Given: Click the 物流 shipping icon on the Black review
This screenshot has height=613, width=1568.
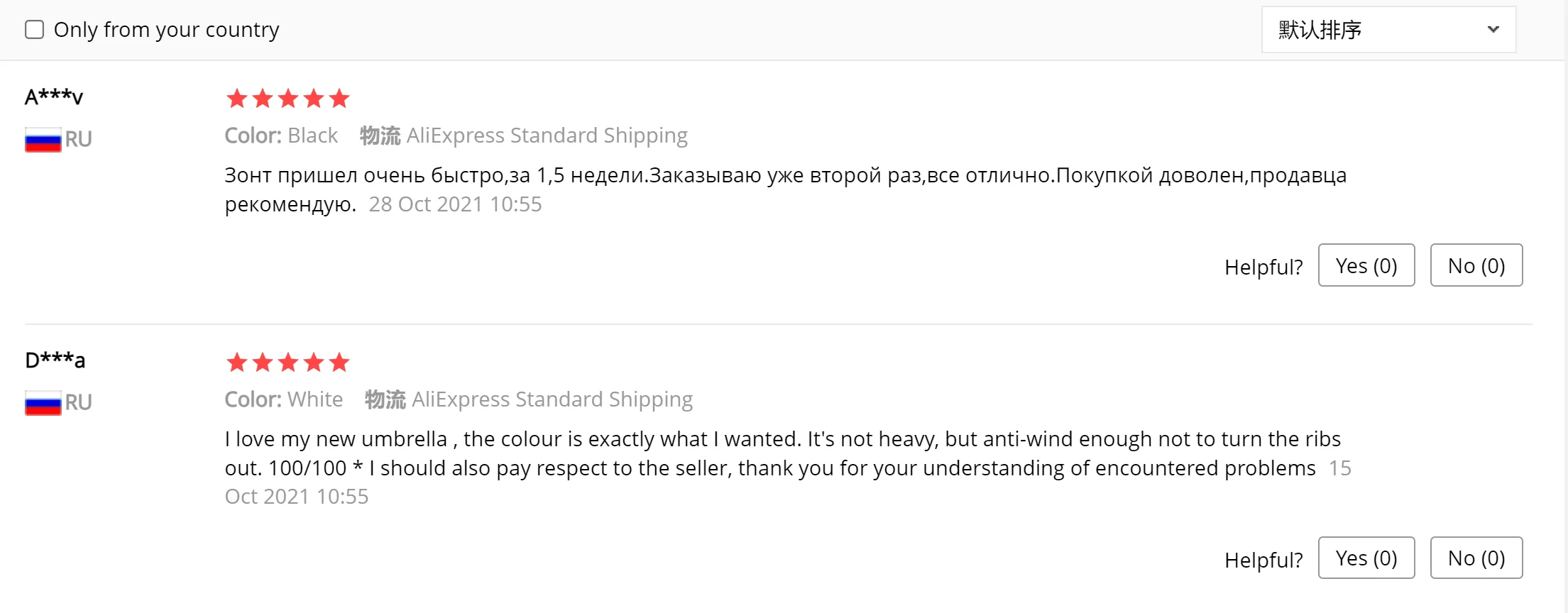Looking at the screenshot, I should (380, 136).
